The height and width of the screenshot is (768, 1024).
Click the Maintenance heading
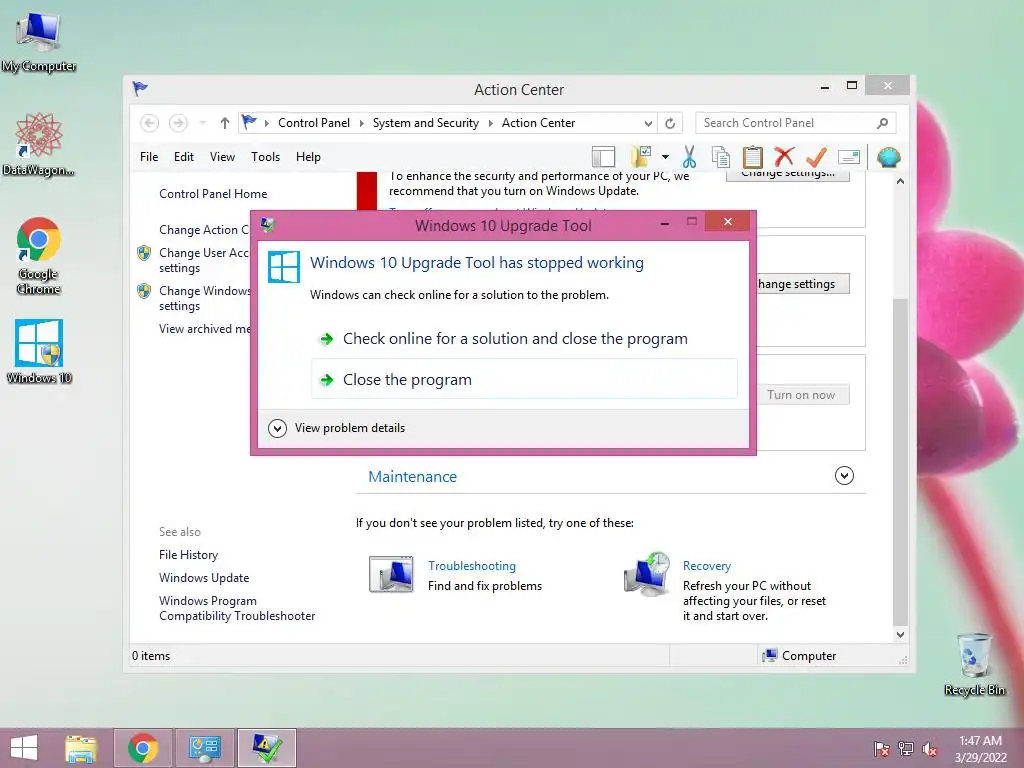pos(413,477)
